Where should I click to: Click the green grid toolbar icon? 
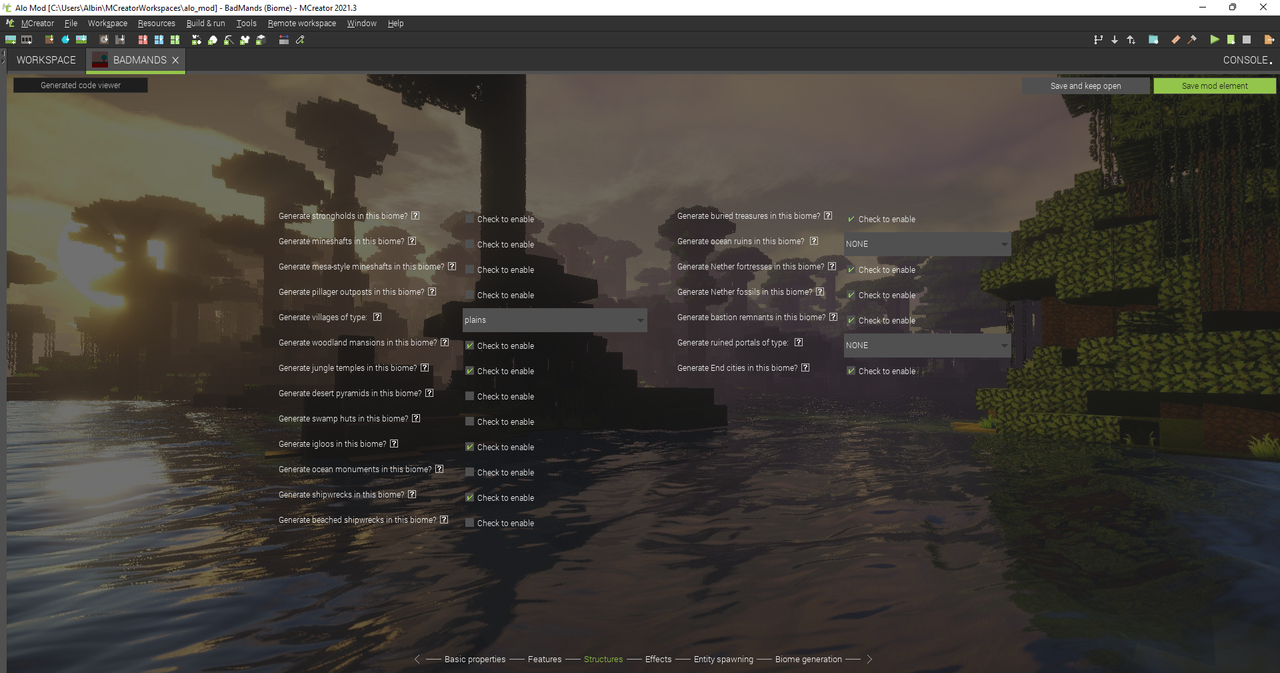[175, 40]
